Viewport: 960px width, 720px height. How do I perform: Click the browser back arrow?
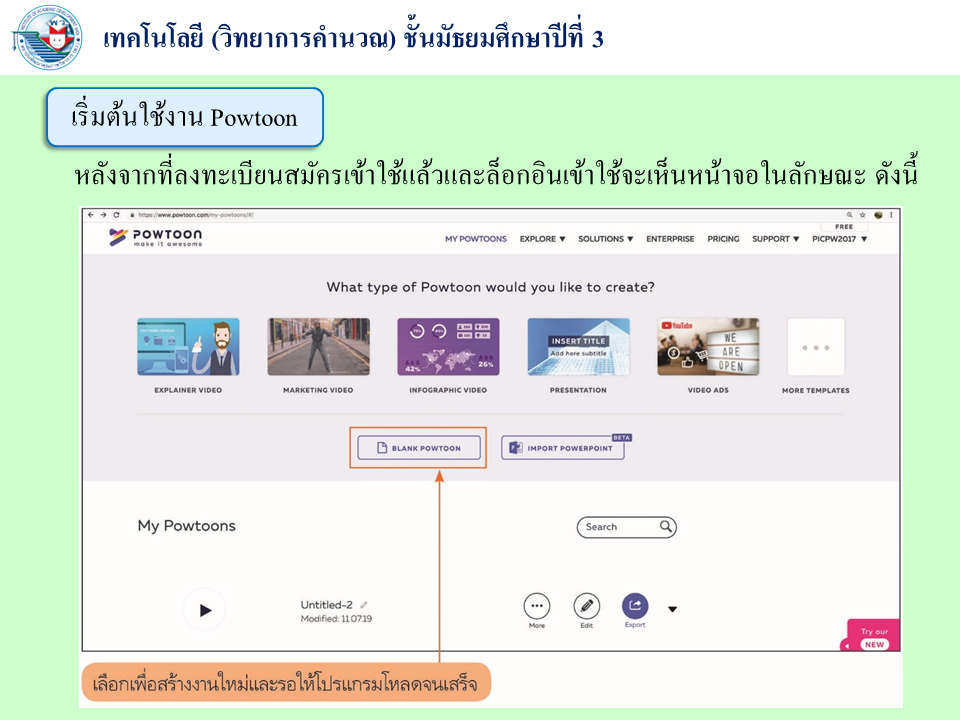91,215
